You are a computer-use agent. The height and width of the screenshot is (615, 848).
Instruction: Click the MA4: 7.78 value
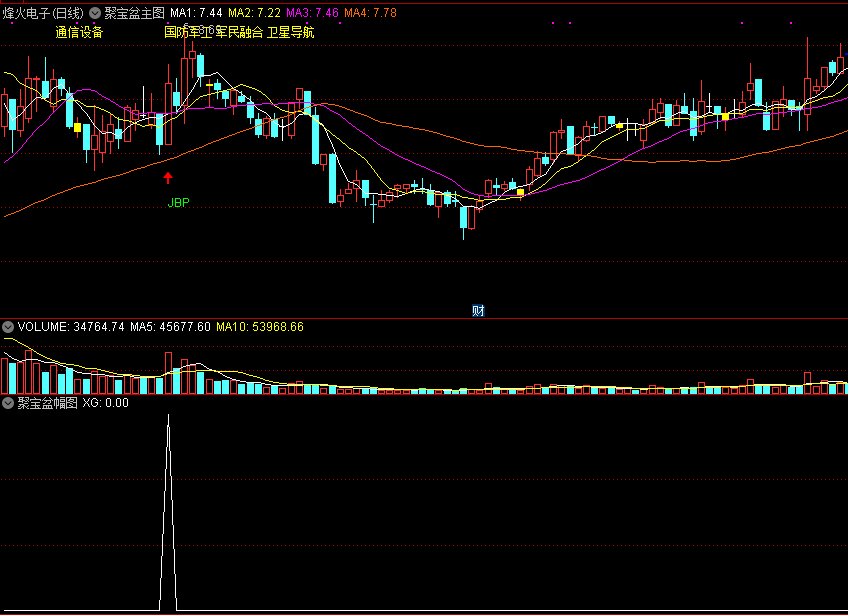(370, 13)
